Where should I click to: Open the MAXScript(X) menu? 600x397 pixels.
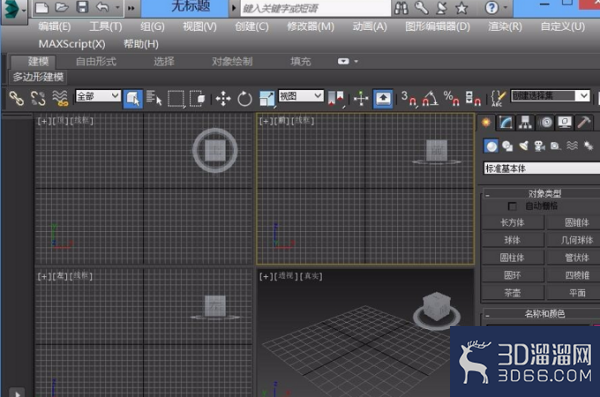pyautogui.click(x=72, y=44)
